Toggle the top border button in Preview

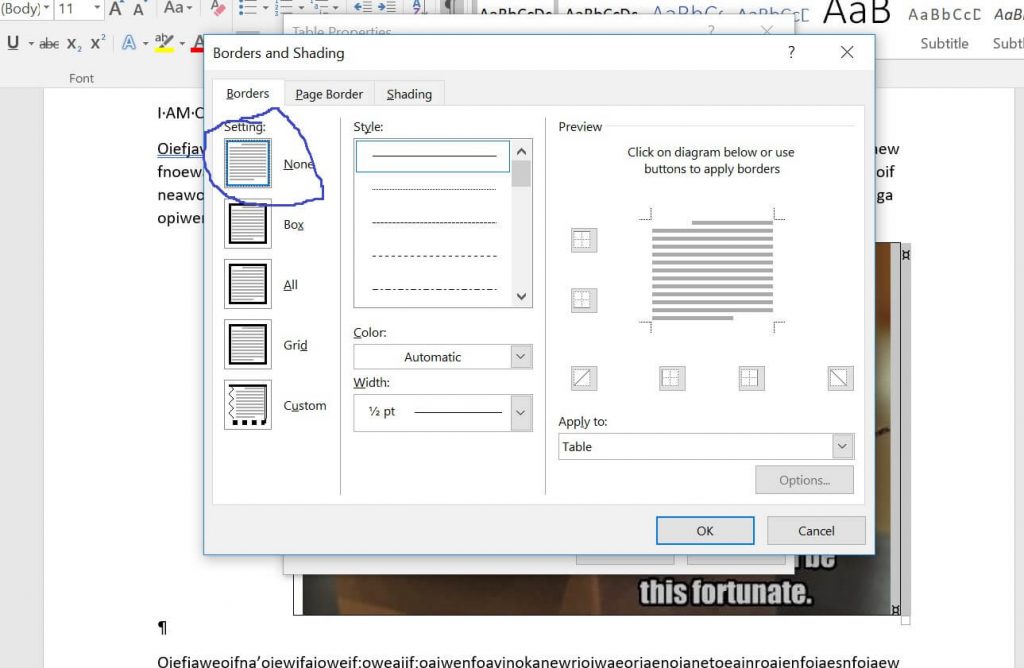(584, 240)
